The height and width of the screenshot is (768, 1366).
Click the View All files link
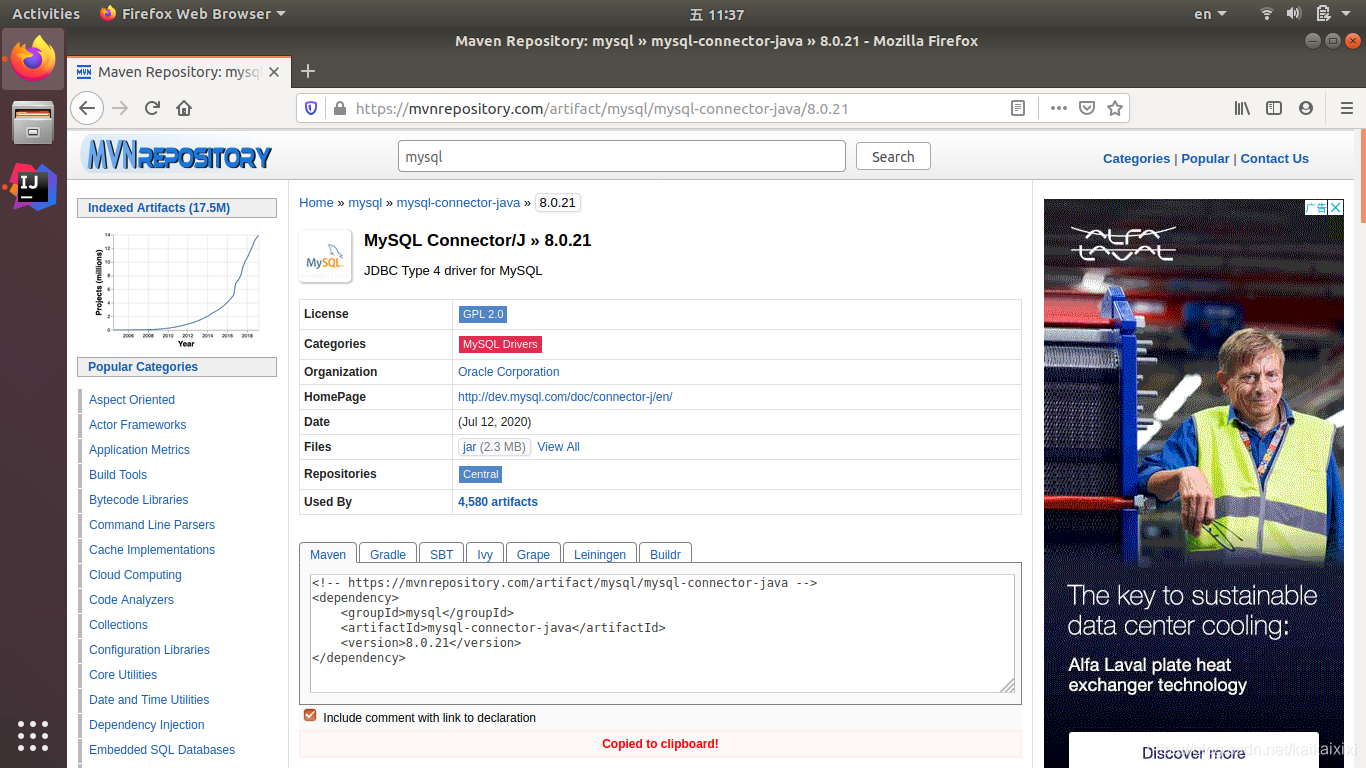pos(558,446)
